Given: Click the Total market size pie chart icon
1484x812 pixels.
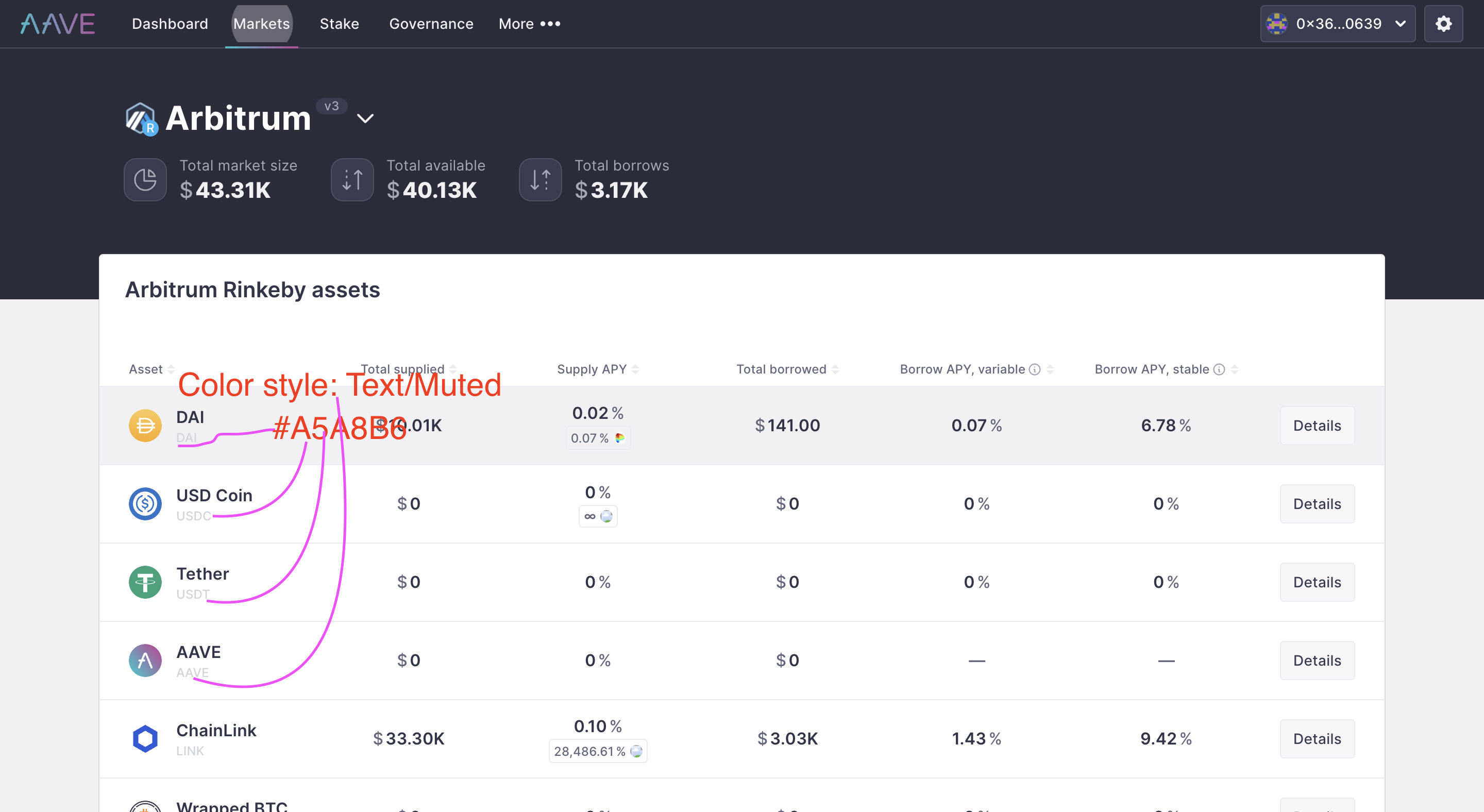Looking at the screenshot, I should click(x=145, y=180).
